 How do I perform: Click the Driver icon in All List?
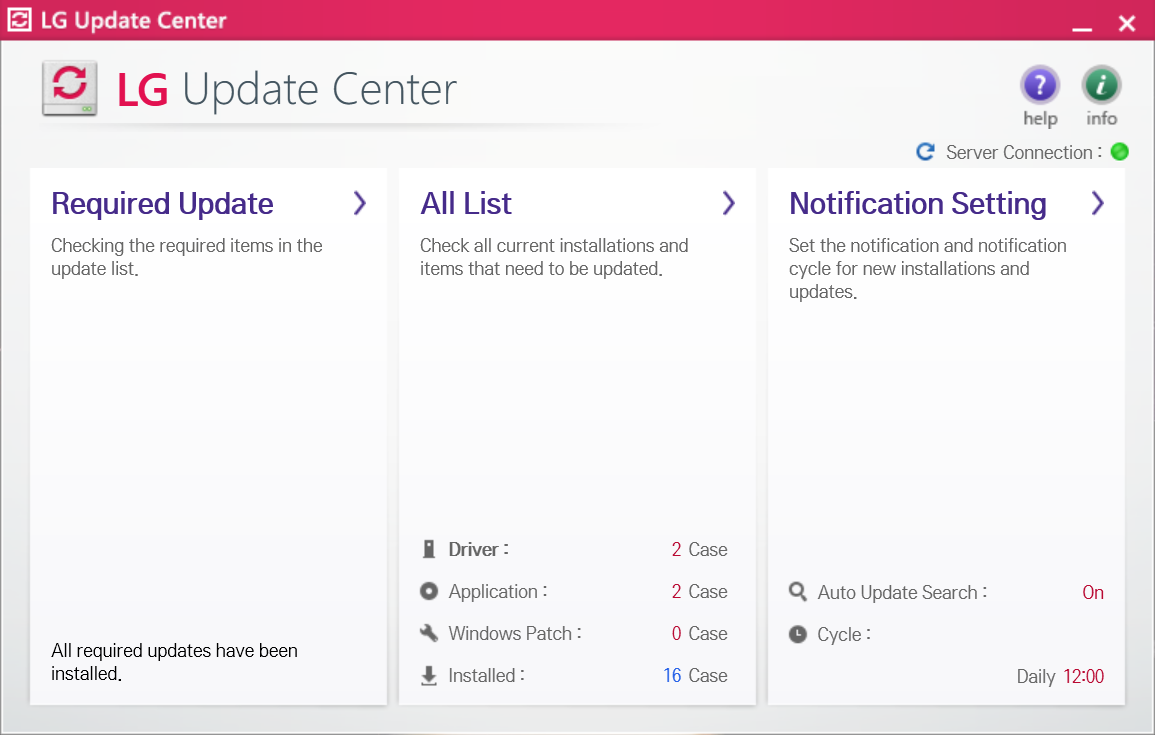(x=429, y=548)
